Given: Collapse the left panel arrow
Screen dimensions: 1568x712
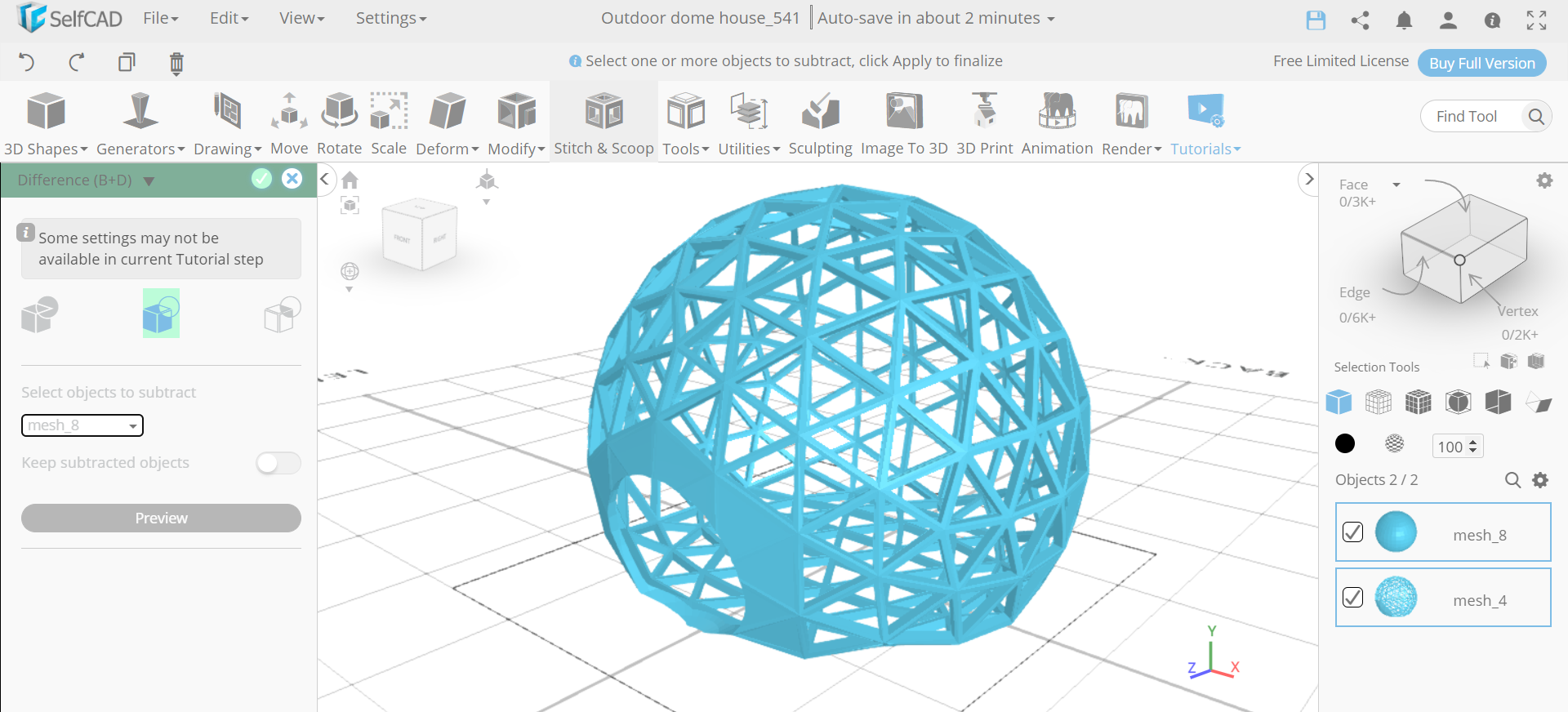Looking at the screenshot, I should click(324, 179).
